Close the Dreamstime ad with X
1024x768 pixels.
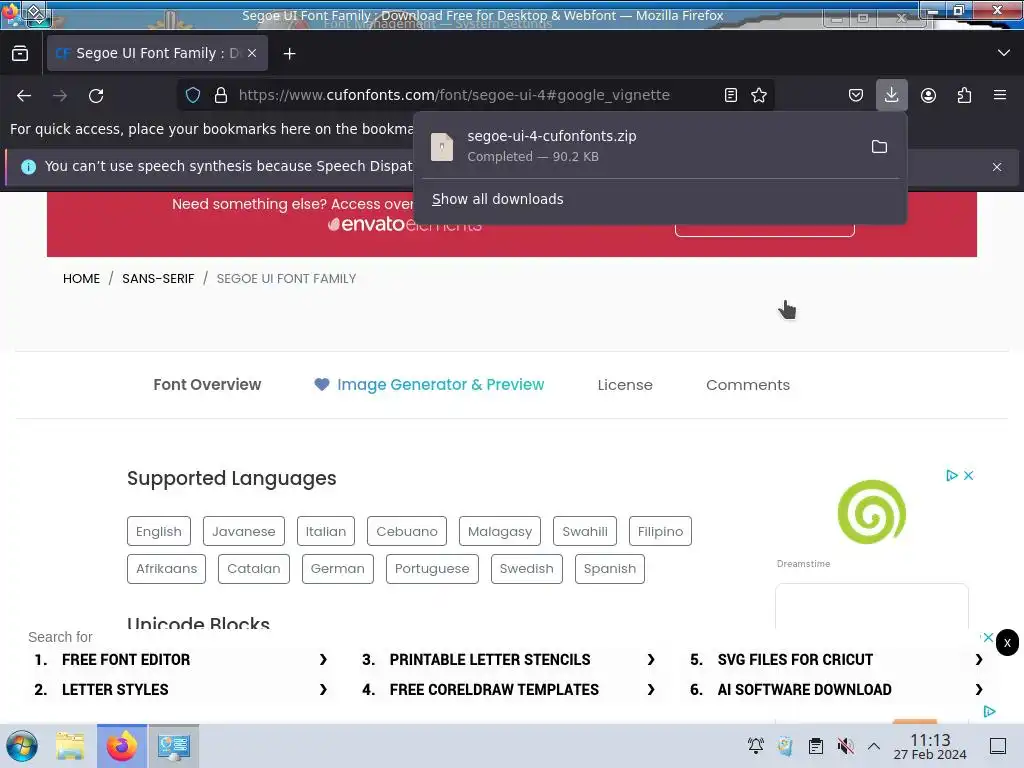coord(968,475)
